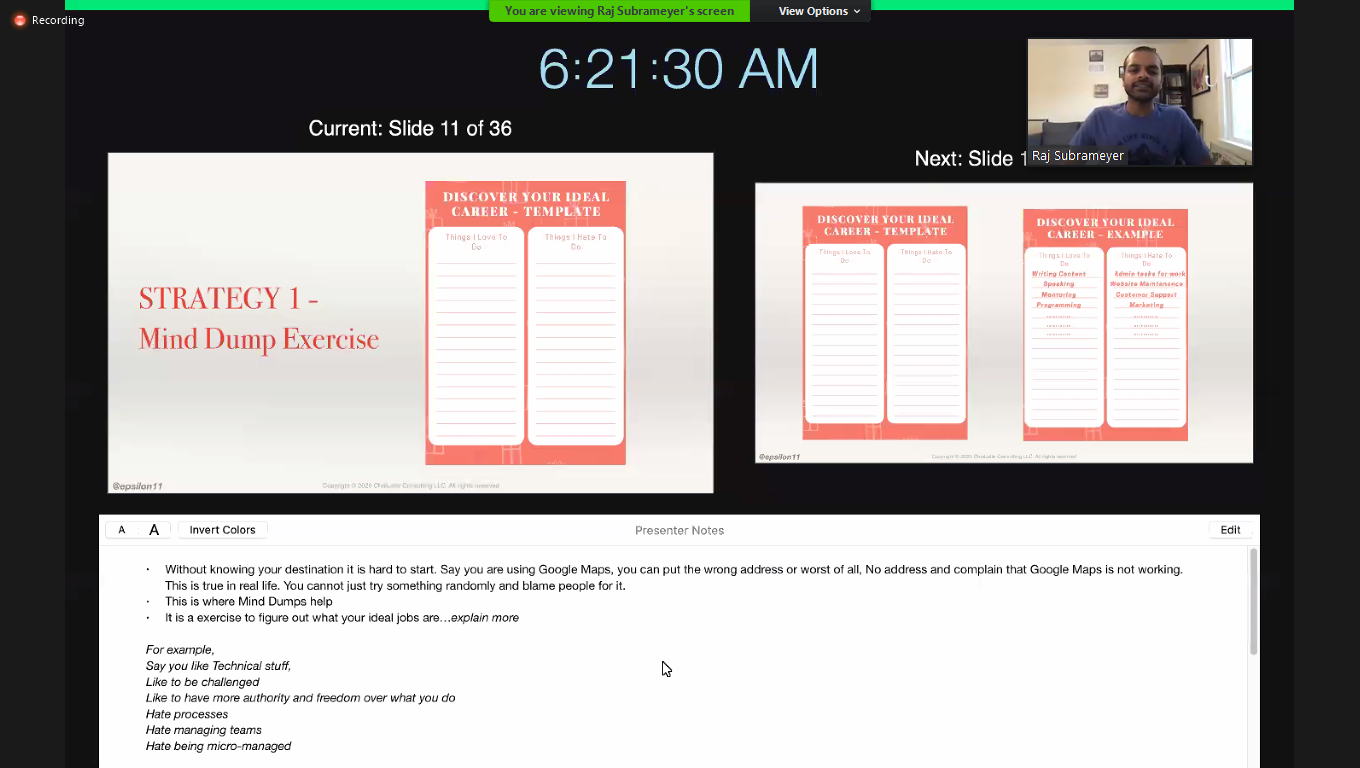Image resolution: width=1360 pixels, height=768 pixels.
Task: Click the Career Example card in next slide
Action: (x=1105, y=325)
